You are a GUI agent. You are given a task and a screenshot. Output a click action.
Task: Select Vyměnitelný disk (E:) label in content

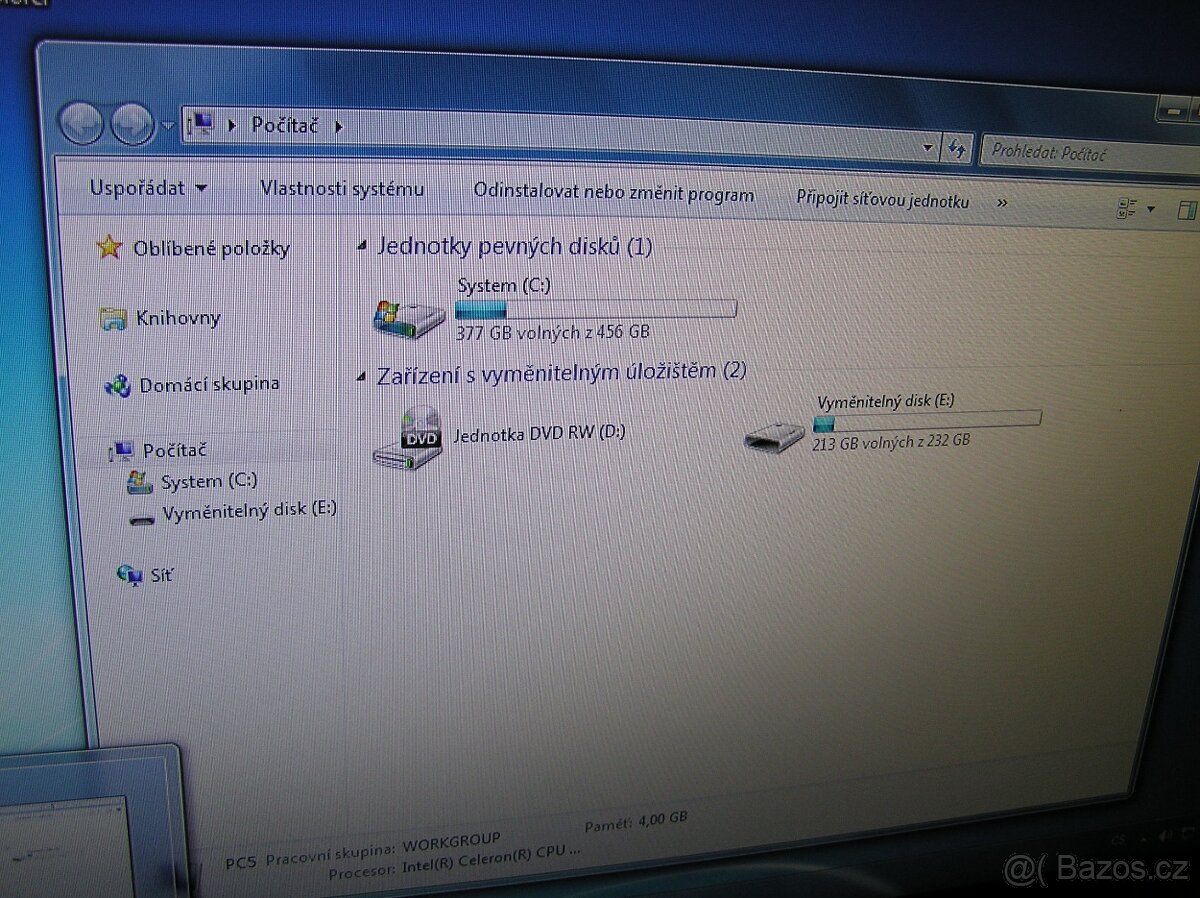pyautogui.click(x=886, y=402)
